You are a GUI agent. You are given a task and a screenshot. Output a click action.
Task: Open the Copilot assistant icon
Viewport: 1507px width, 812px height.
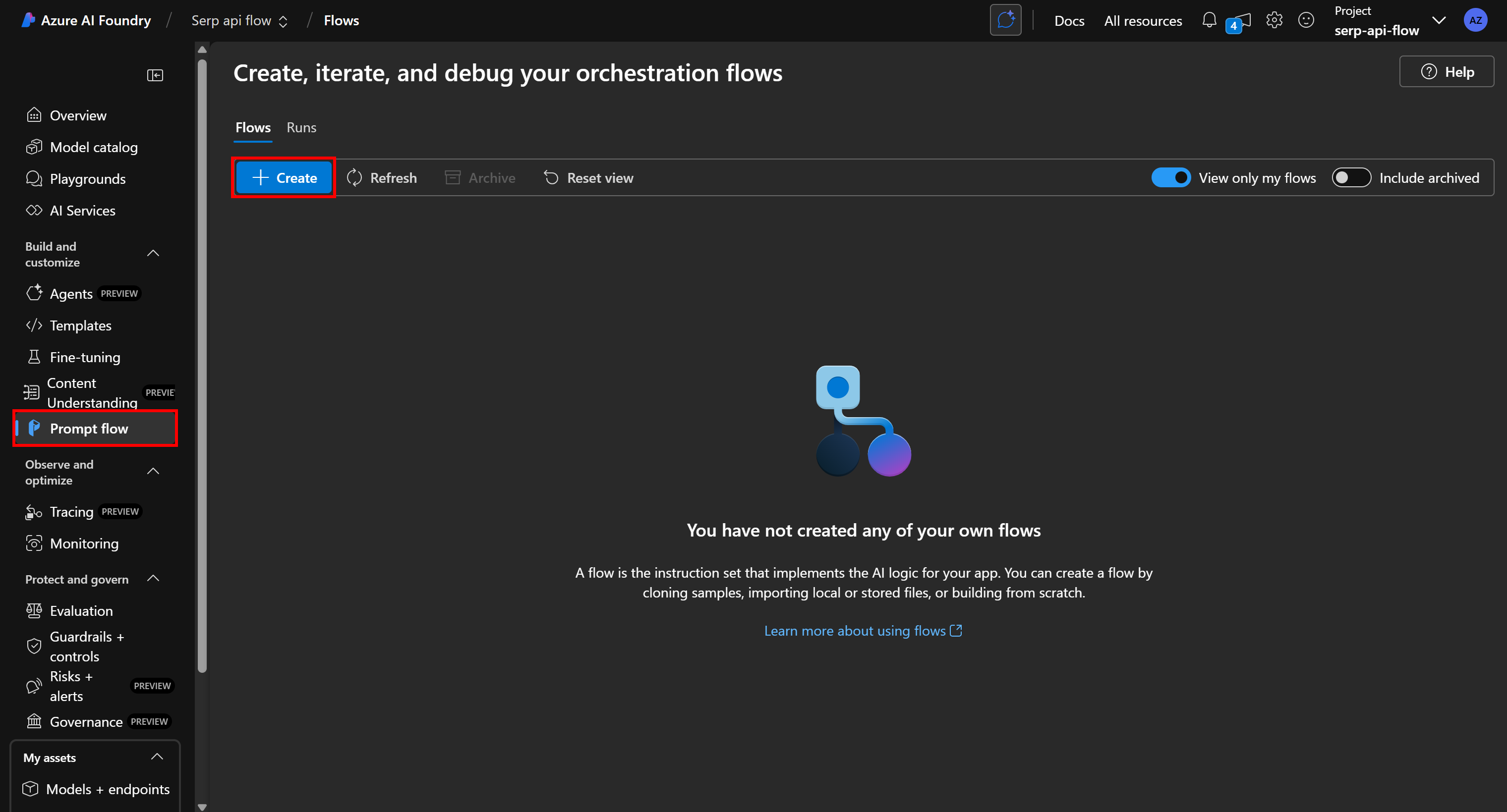(1006, 19)
